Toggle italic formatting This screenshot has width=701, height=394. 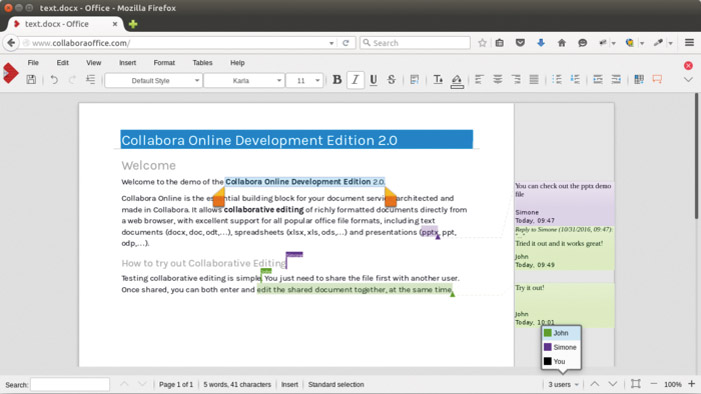click(355, 80)
